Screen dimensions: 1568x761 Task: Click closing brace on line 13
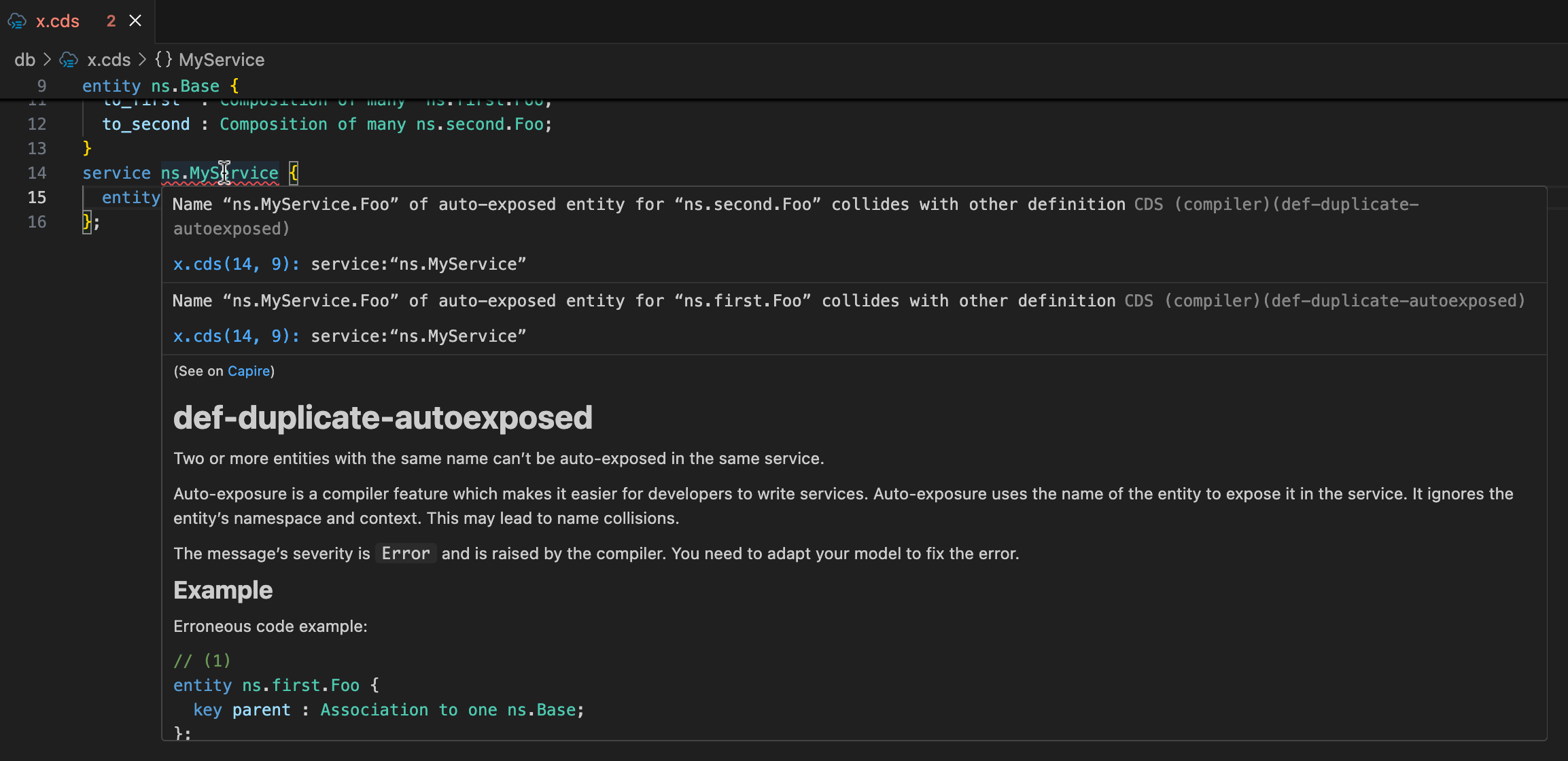click(87, 149)
